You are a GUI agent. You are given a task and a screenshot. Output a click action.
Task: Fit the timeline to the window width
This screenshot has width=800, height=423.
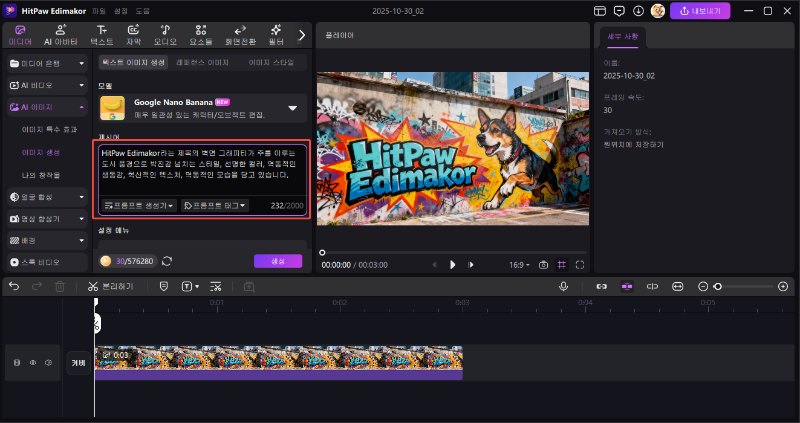pos(678,287)
